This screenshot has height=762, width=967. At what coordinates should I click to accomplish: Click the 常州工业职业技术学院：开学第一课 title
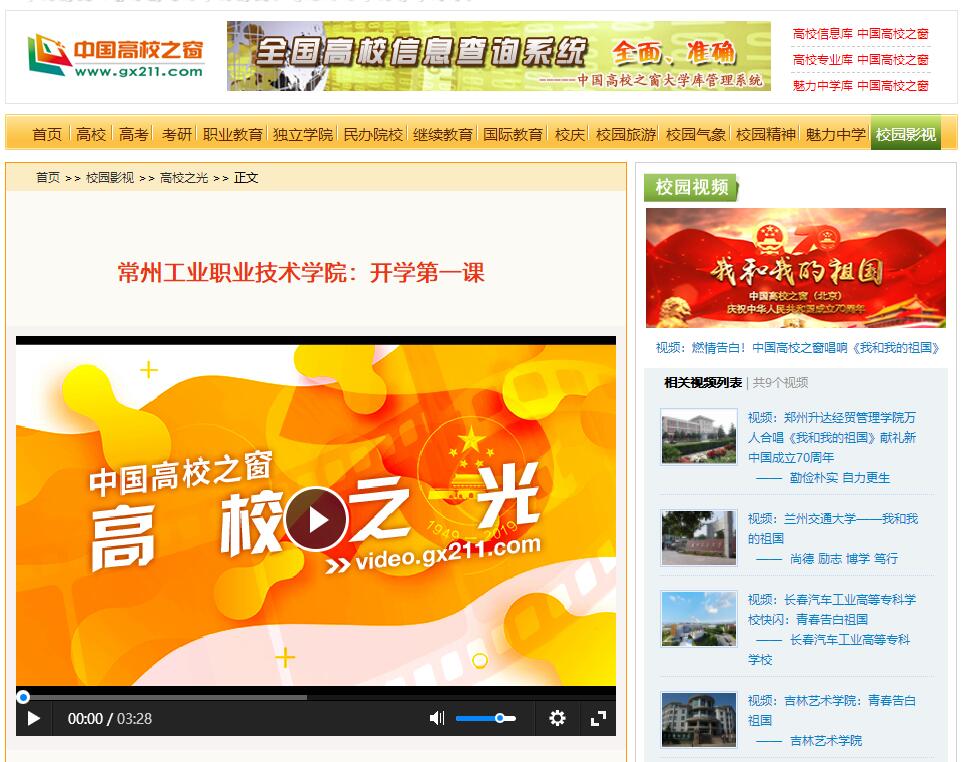(301, 272)
